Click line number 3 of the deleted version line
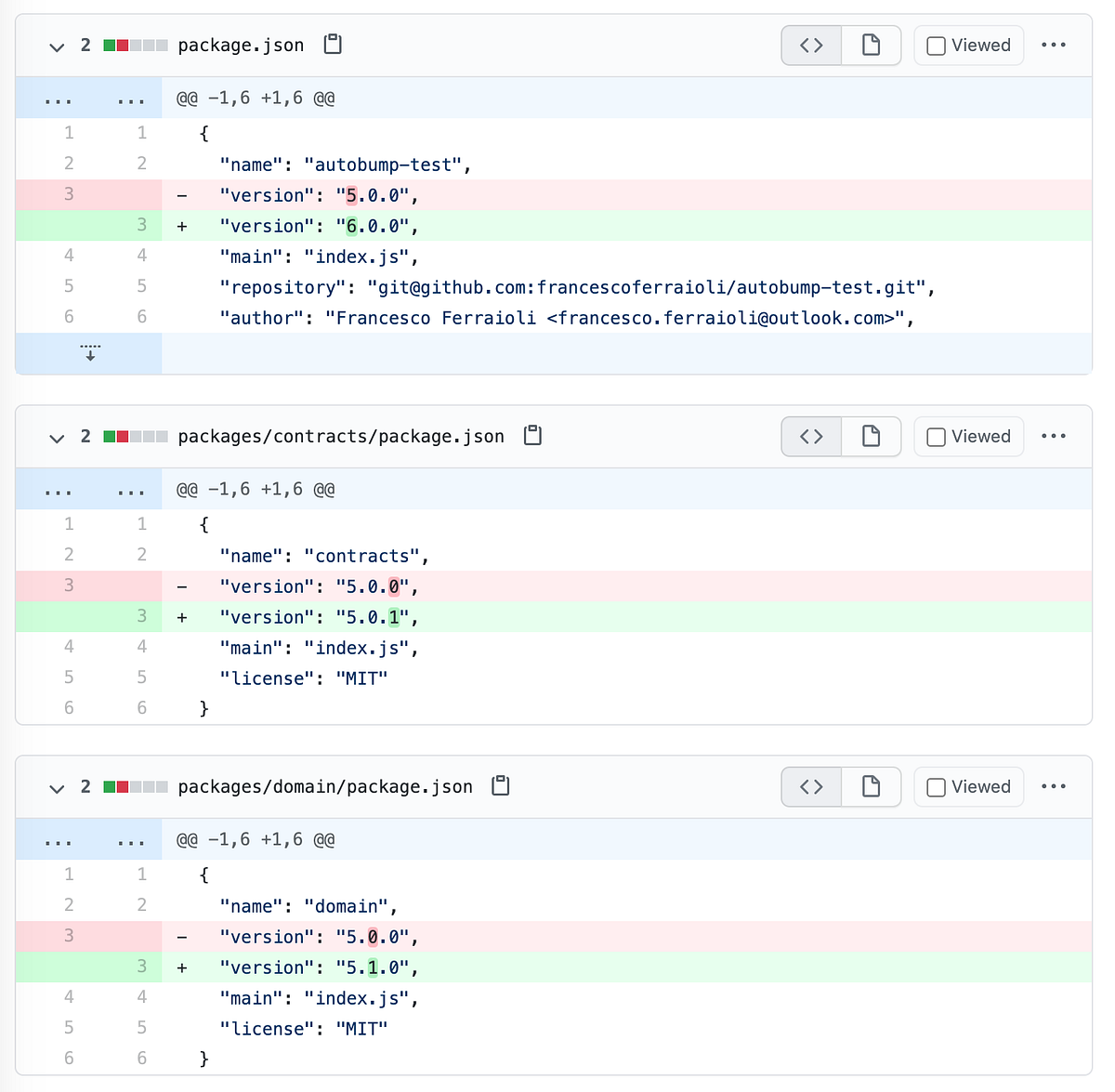 (68, 194)
